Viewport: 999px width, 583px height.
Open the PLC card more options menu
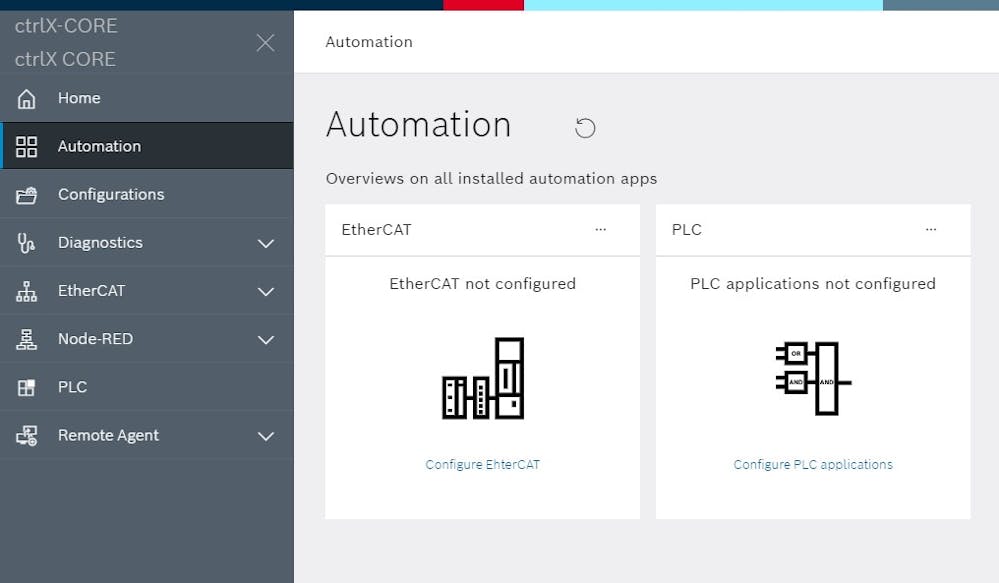tap(931, 229)
